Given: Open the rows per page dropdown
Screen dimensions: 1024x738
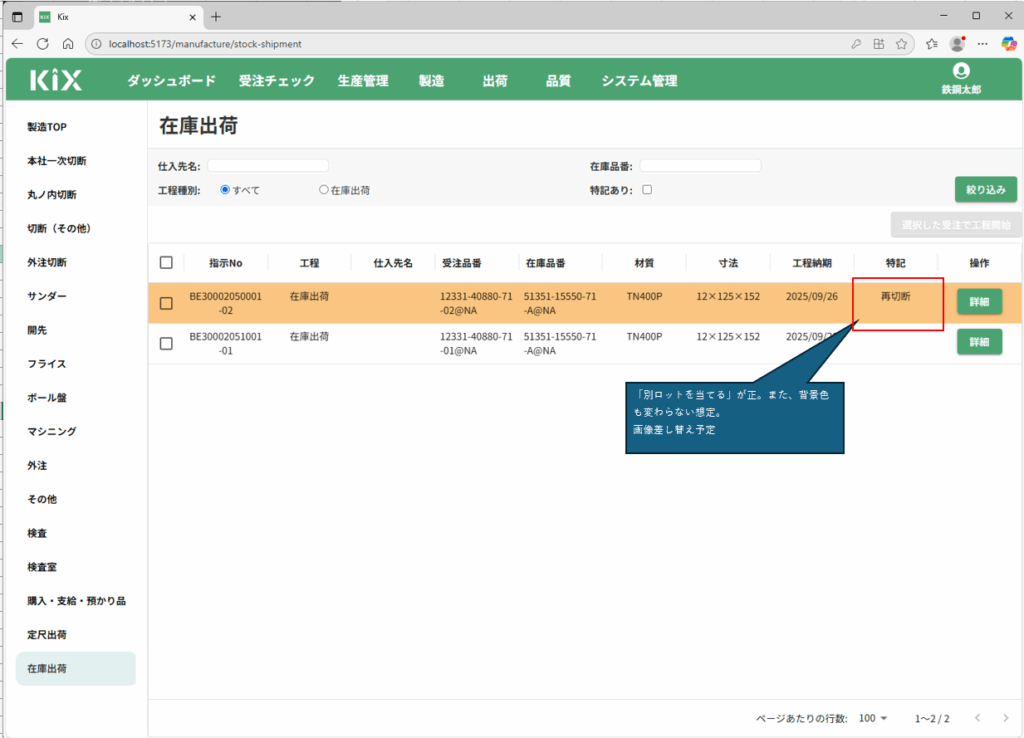Looking at the screenshot, I should [873, 718].
